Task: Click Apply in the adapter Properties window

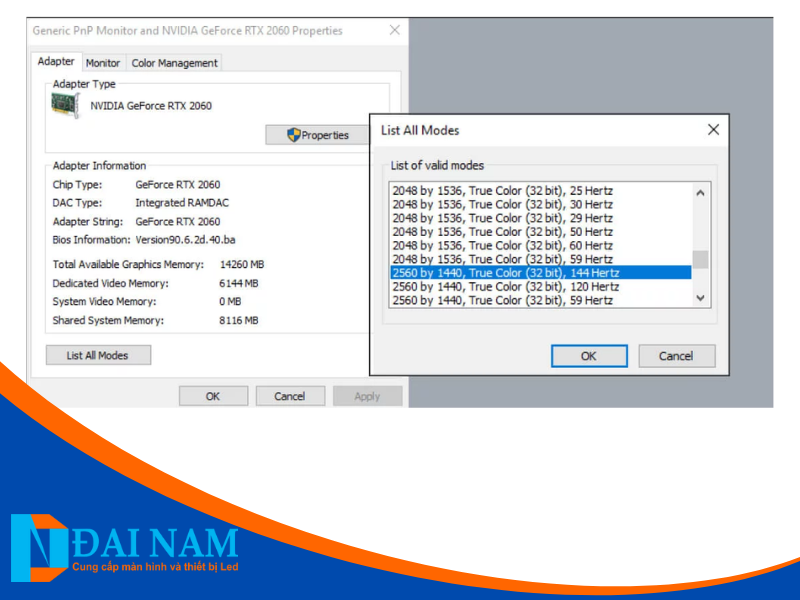Action: click(367, 396)
